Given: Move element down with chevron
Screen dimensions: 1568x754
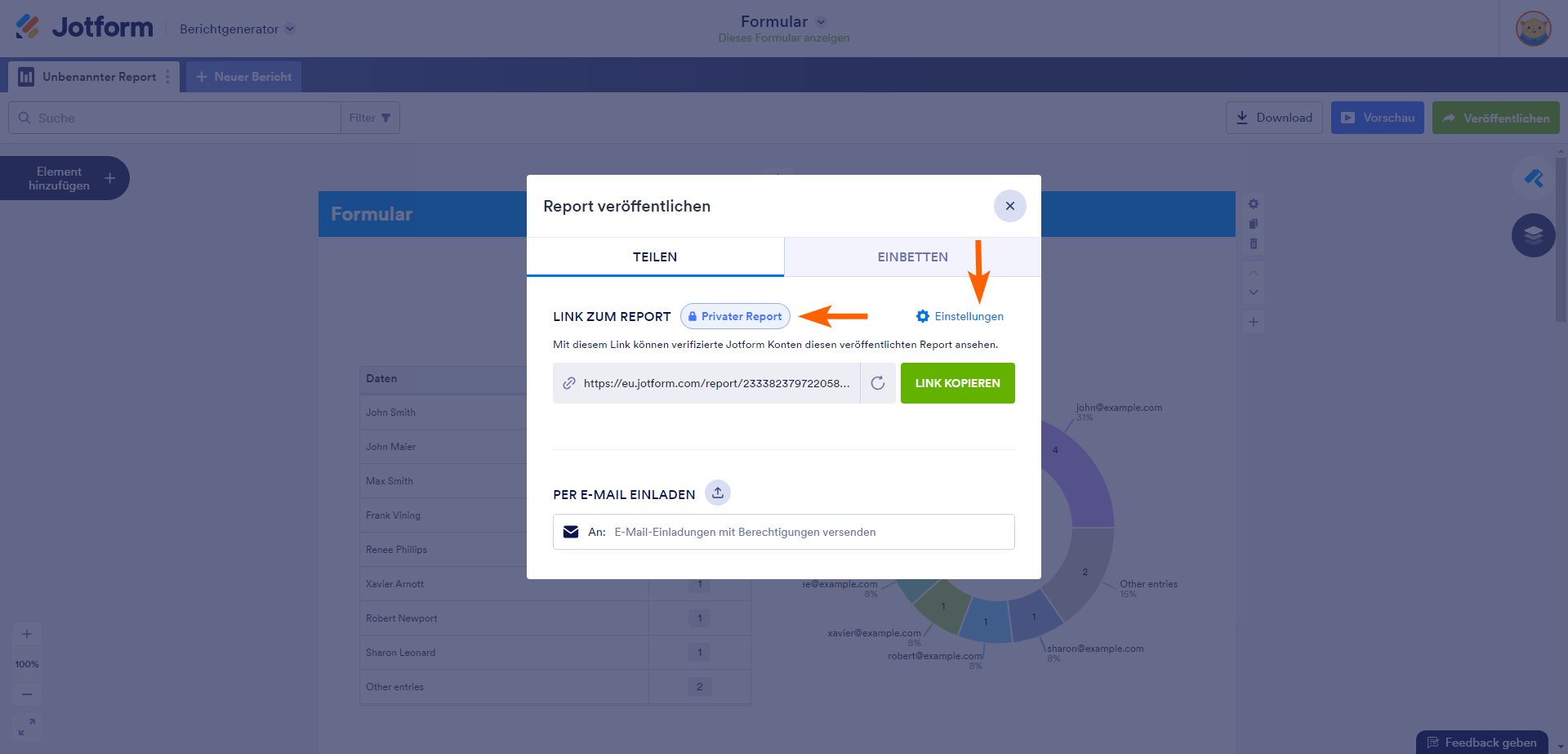Looking at the screenshot, I should click(1254, 292).
